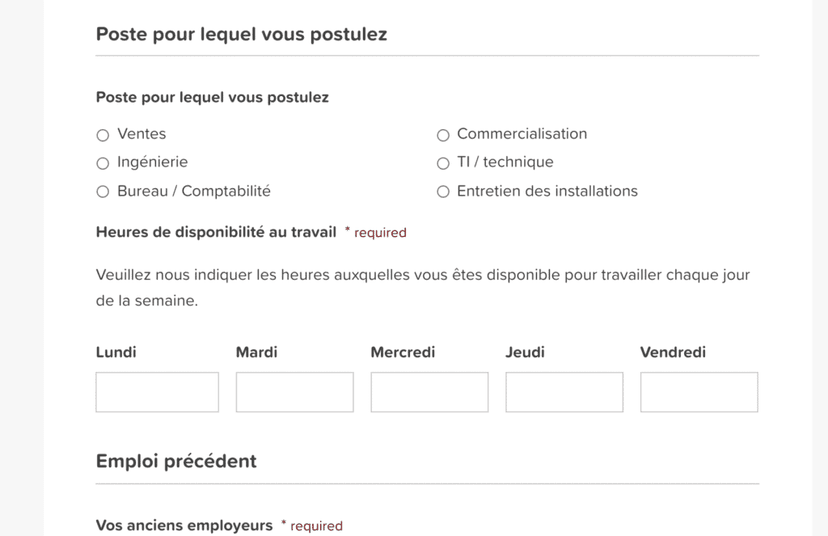
Task: Click the Mardi column label
Action: (x=256, y=352)
